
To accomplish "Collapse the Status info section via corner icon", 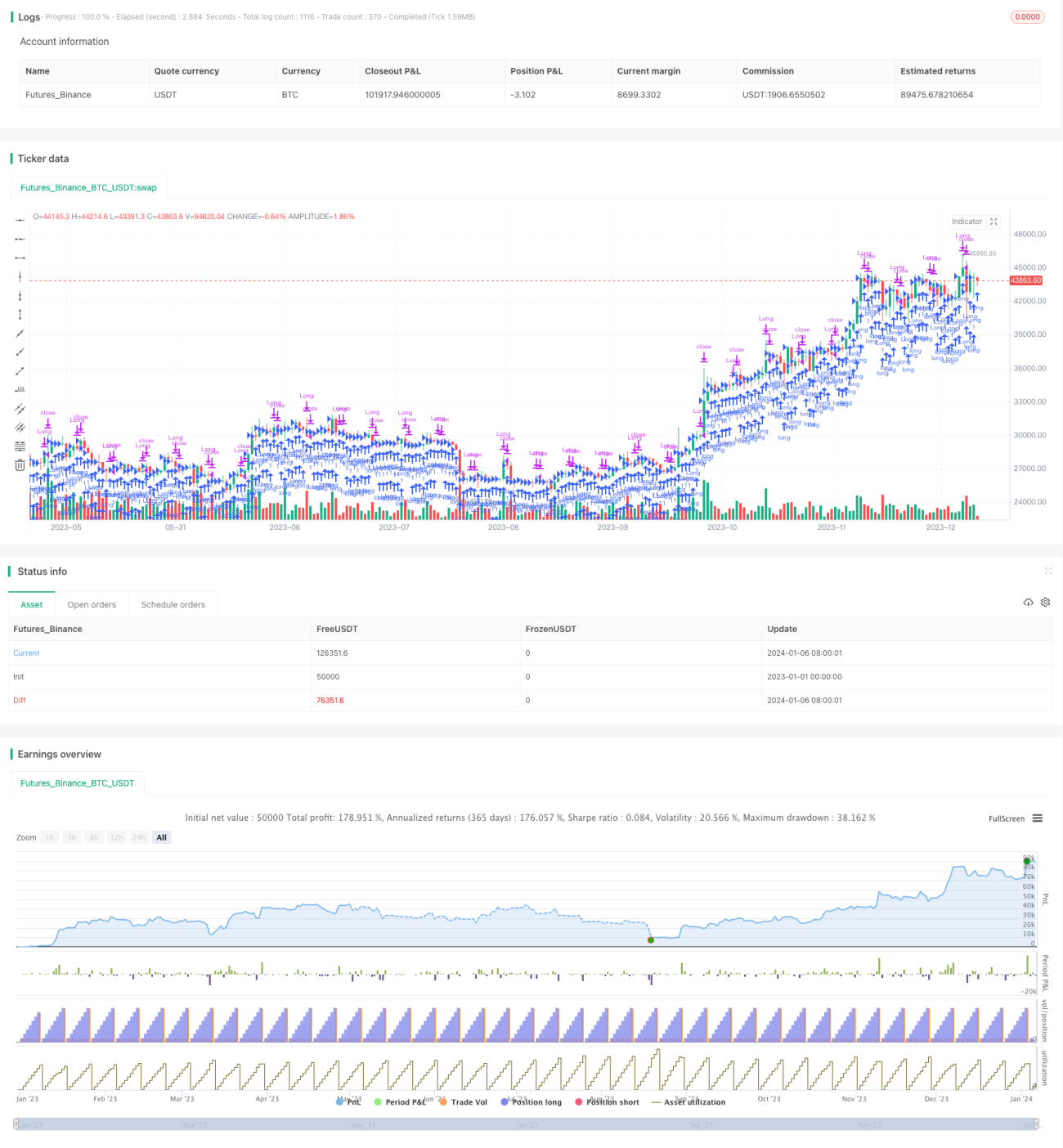I will click(x=1048, y=571).
